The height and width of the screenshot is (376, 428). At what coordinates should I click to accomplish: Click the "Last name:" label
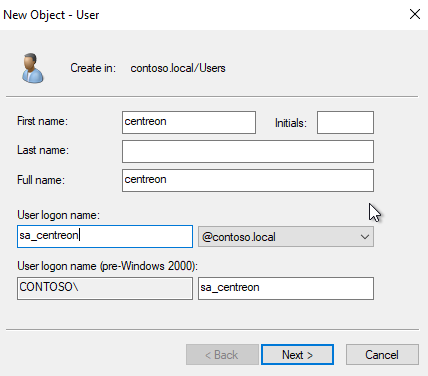point(43,150)
